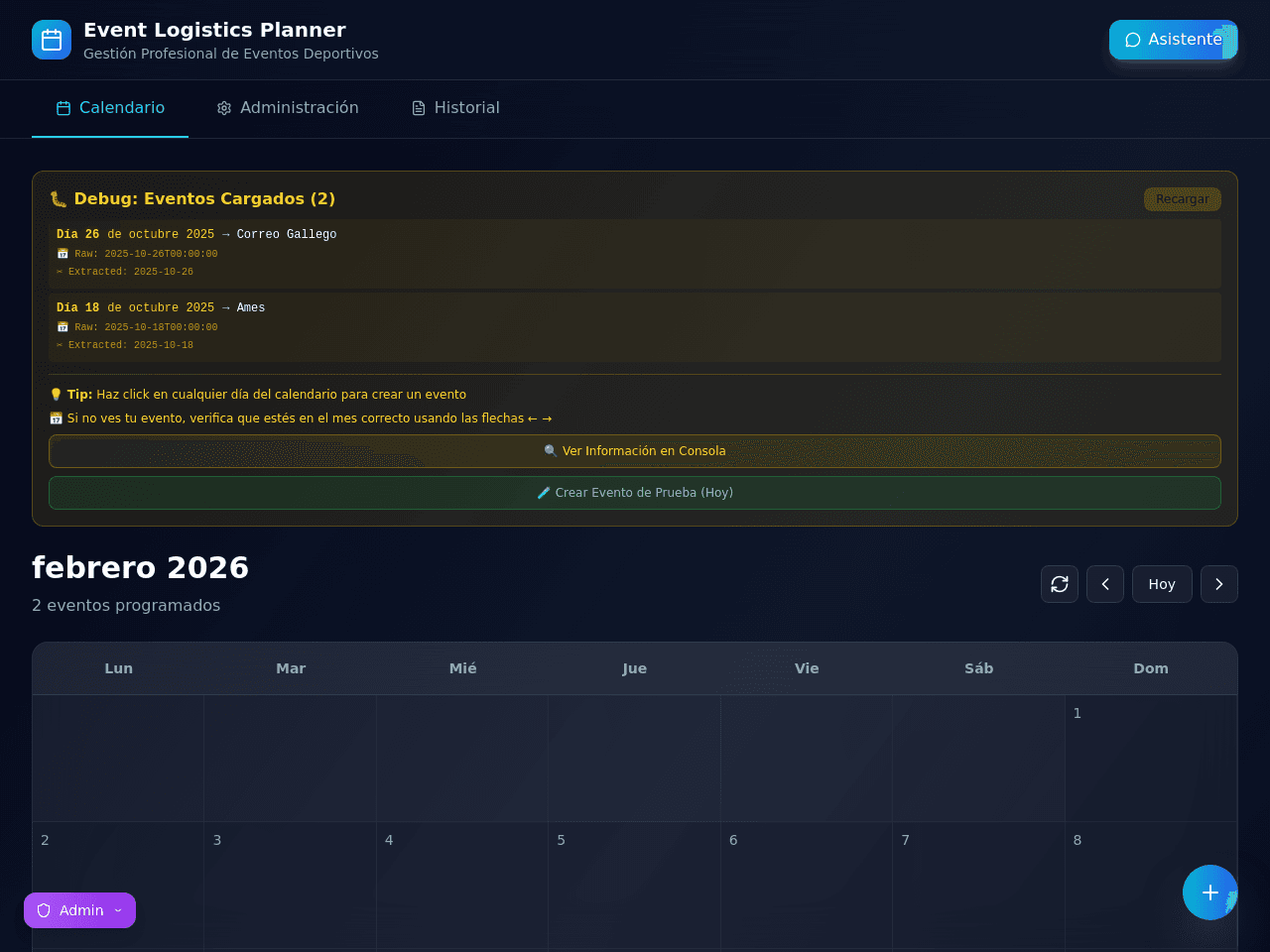Select the 26 de octubre Correo Gallego entry

635,253
